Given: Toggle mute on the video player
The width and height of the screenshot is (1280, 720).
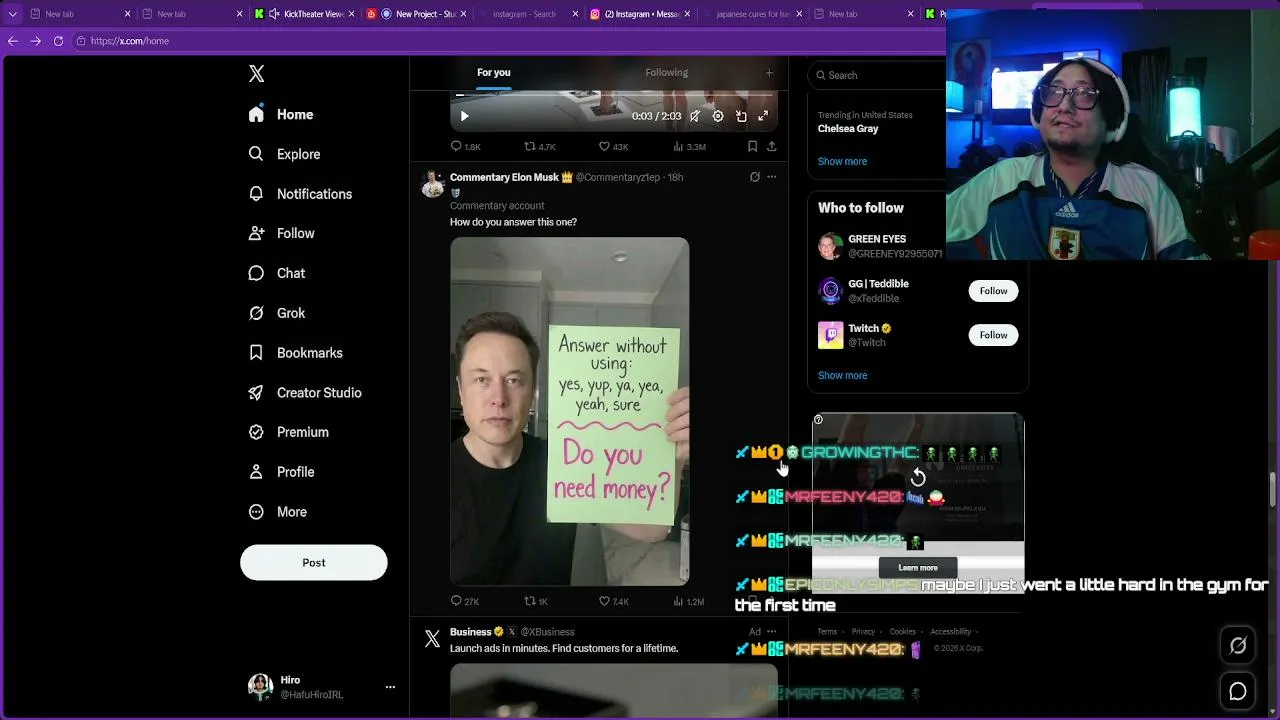Looking at the screenshot, I should (x=695, y=116).
